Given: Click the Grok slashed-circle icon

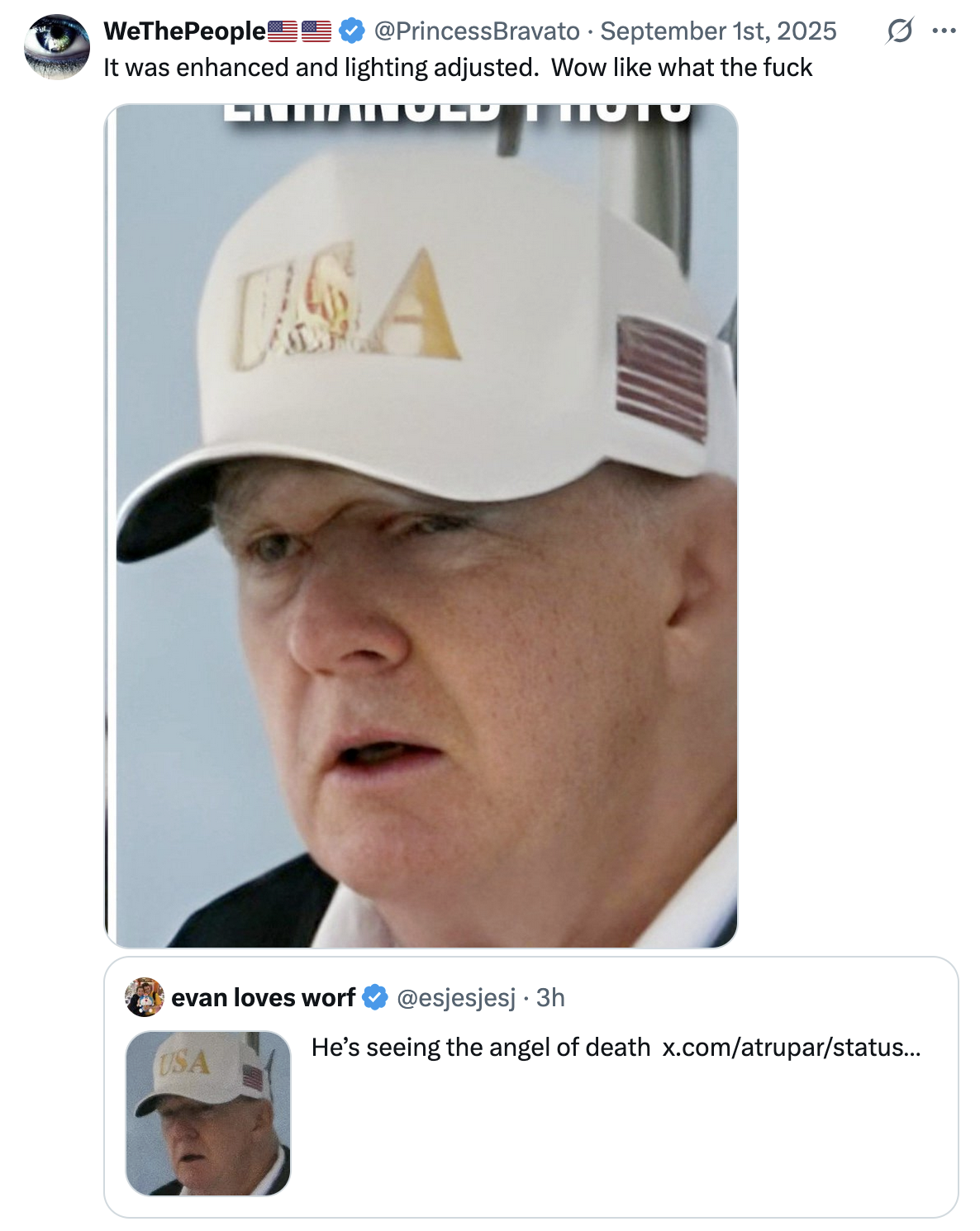Looking at the screenshot, I should [x=899, y=31].
